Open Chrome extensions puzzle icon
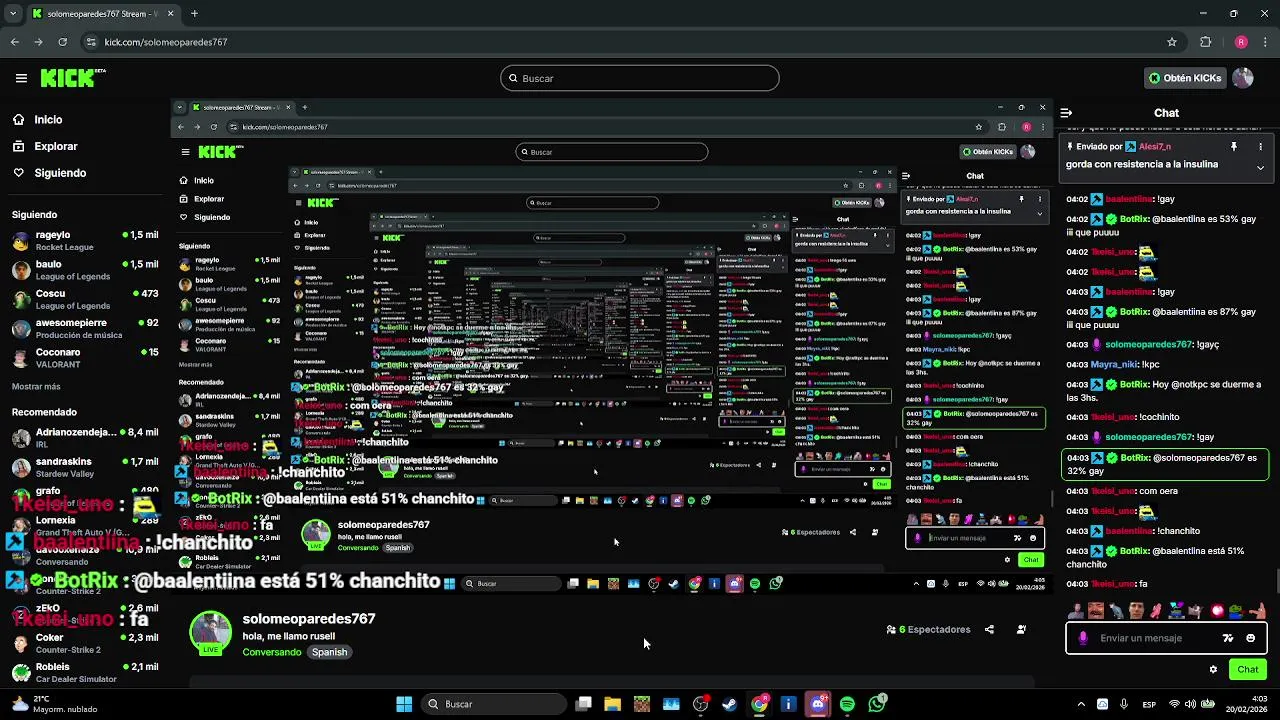Screen dimensions: 1280x720 1205,42
